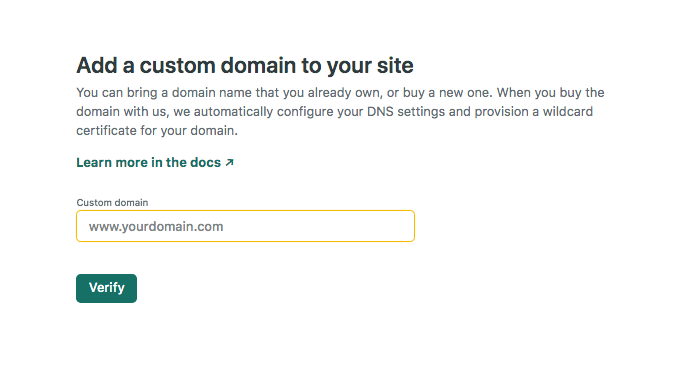This screenshot has height=367, width=673.
Task: Submit the domain with the green Verify button
Action: coord(106,288)
